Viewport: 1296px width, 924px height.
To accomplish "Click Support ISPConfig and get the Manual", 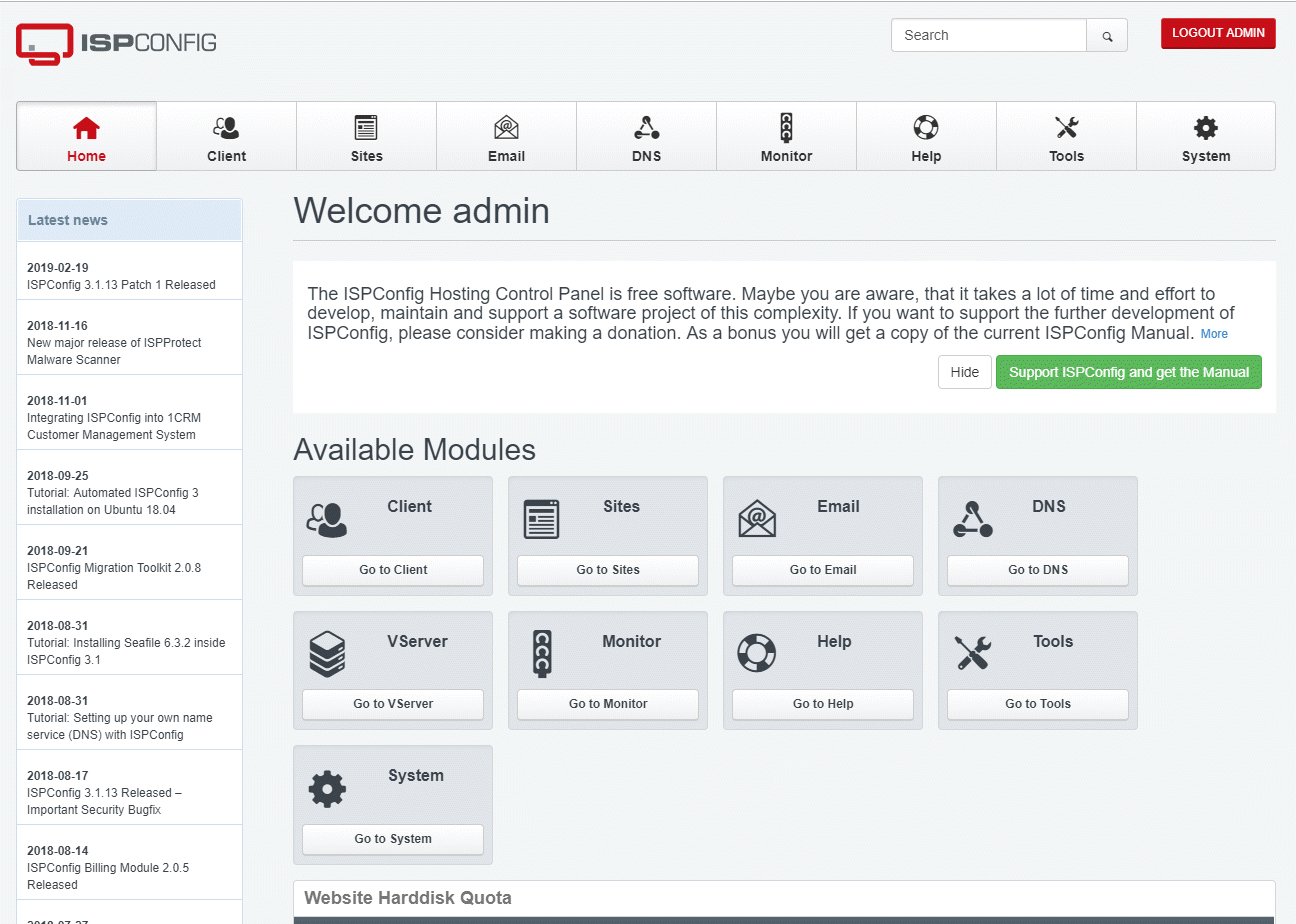I will click(1129, 372).
